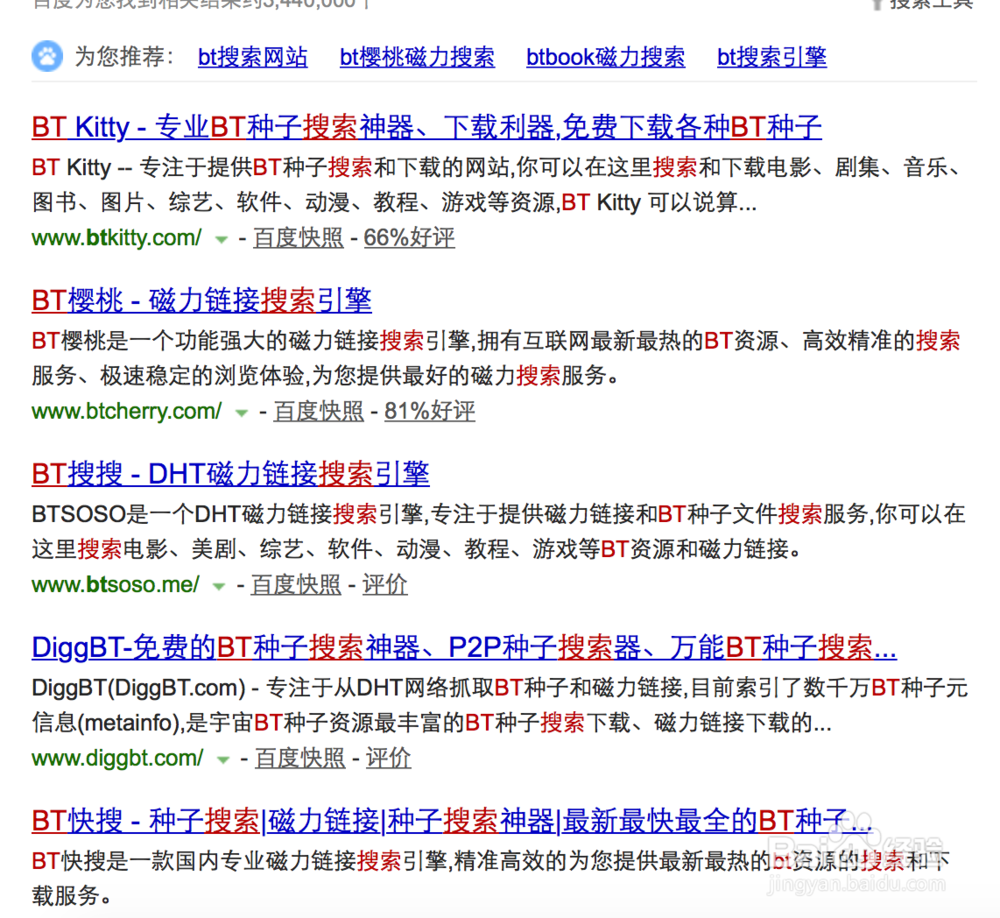Open the BT搜搜 DHT磁力链接搜索引擎 result title
Image resolution: width=1000 pixels, height=918 pixels.
pyautogui.click(x=230, y=474)
